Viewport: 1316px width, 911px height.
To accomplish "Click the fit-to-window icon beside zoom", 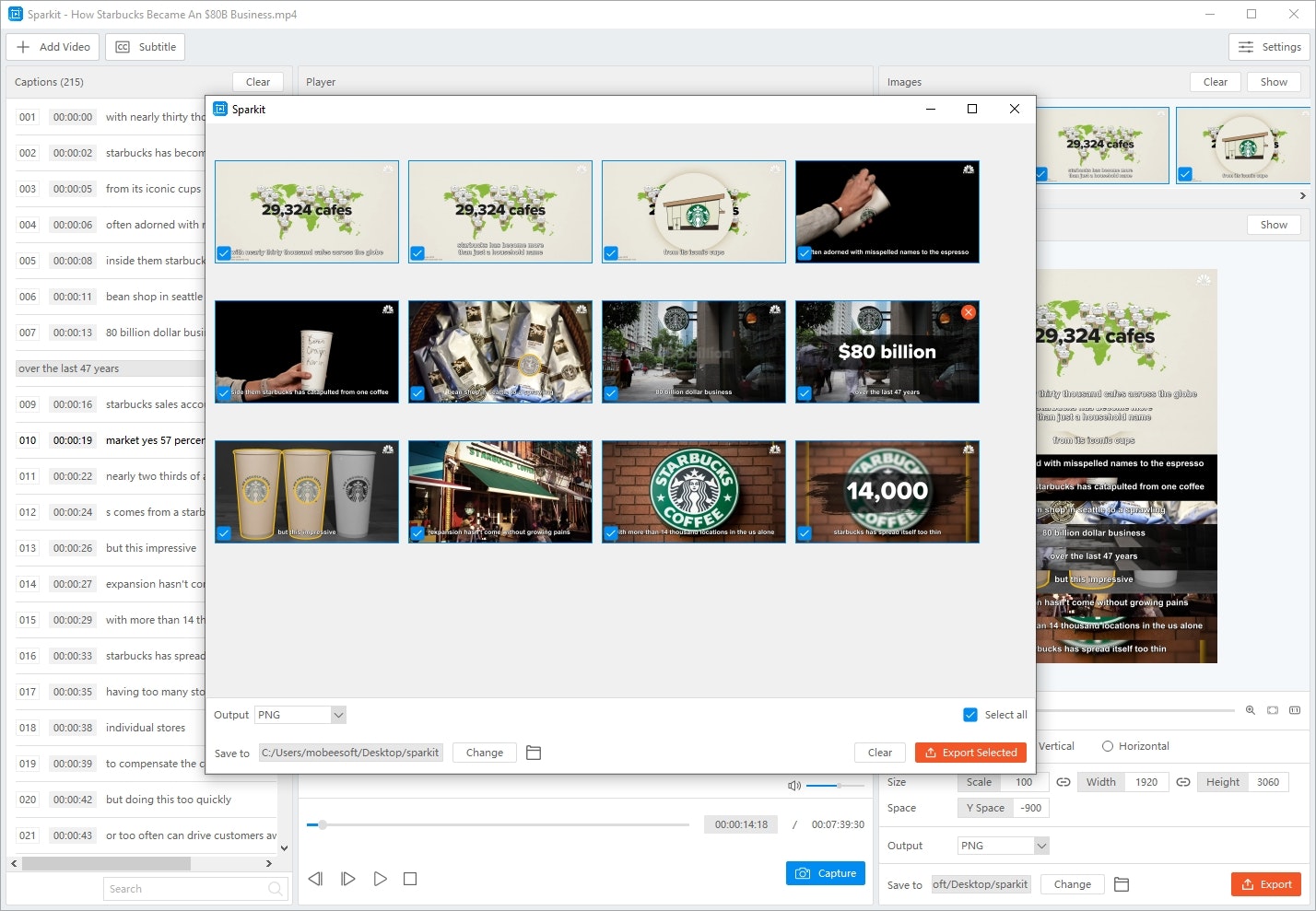I will click(1273, 710).
